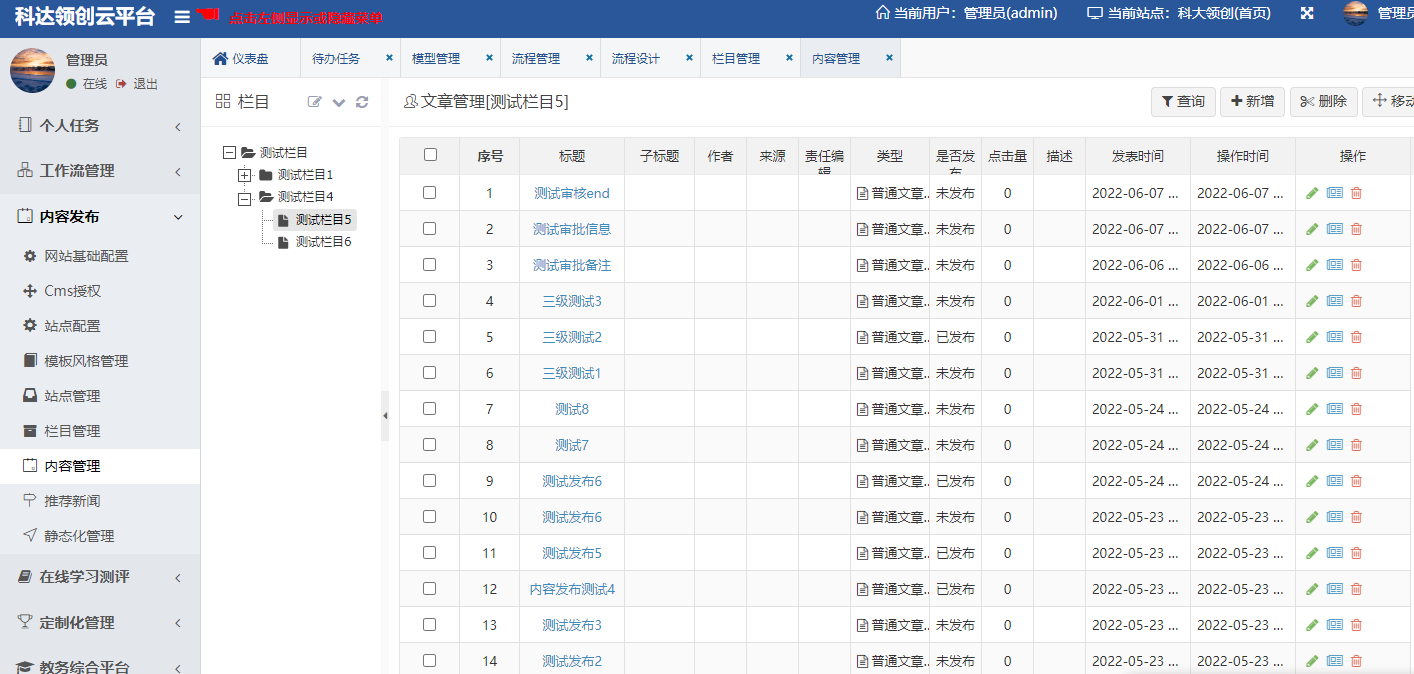
Task: Select 测试栏目5 in the tree
Action: point(323,220)
